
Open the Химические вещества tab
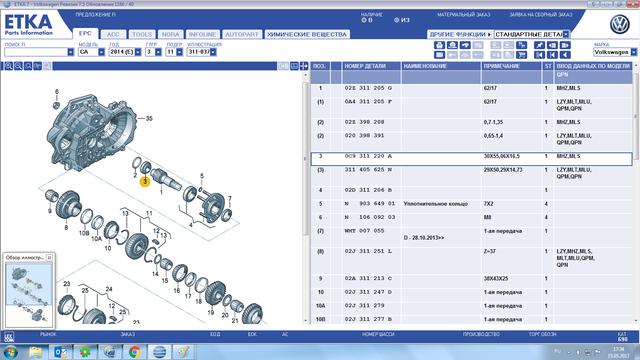(x=307, y=35)
